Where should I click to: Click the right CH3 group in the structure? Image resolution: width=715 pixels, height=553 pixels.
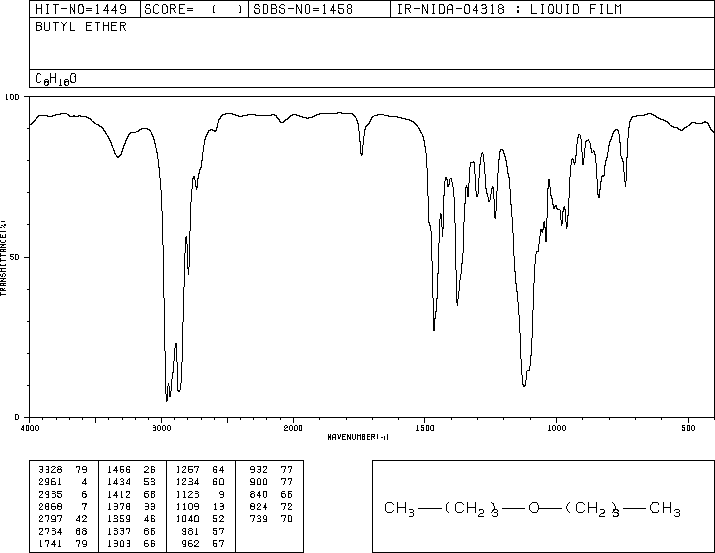coord(665,510)
